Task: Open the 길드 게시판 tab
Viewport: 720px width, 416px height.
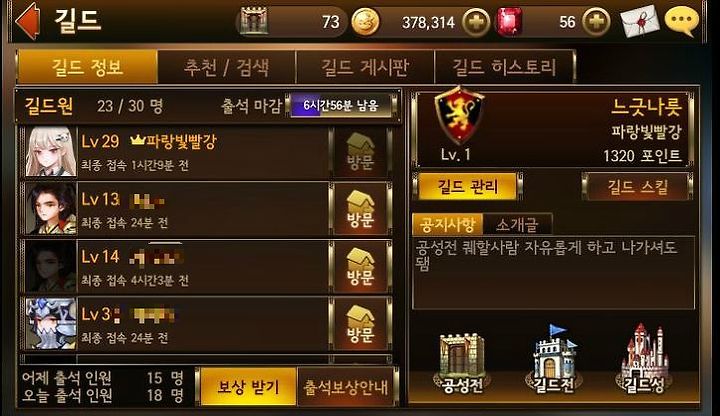Action: [365, 67]
